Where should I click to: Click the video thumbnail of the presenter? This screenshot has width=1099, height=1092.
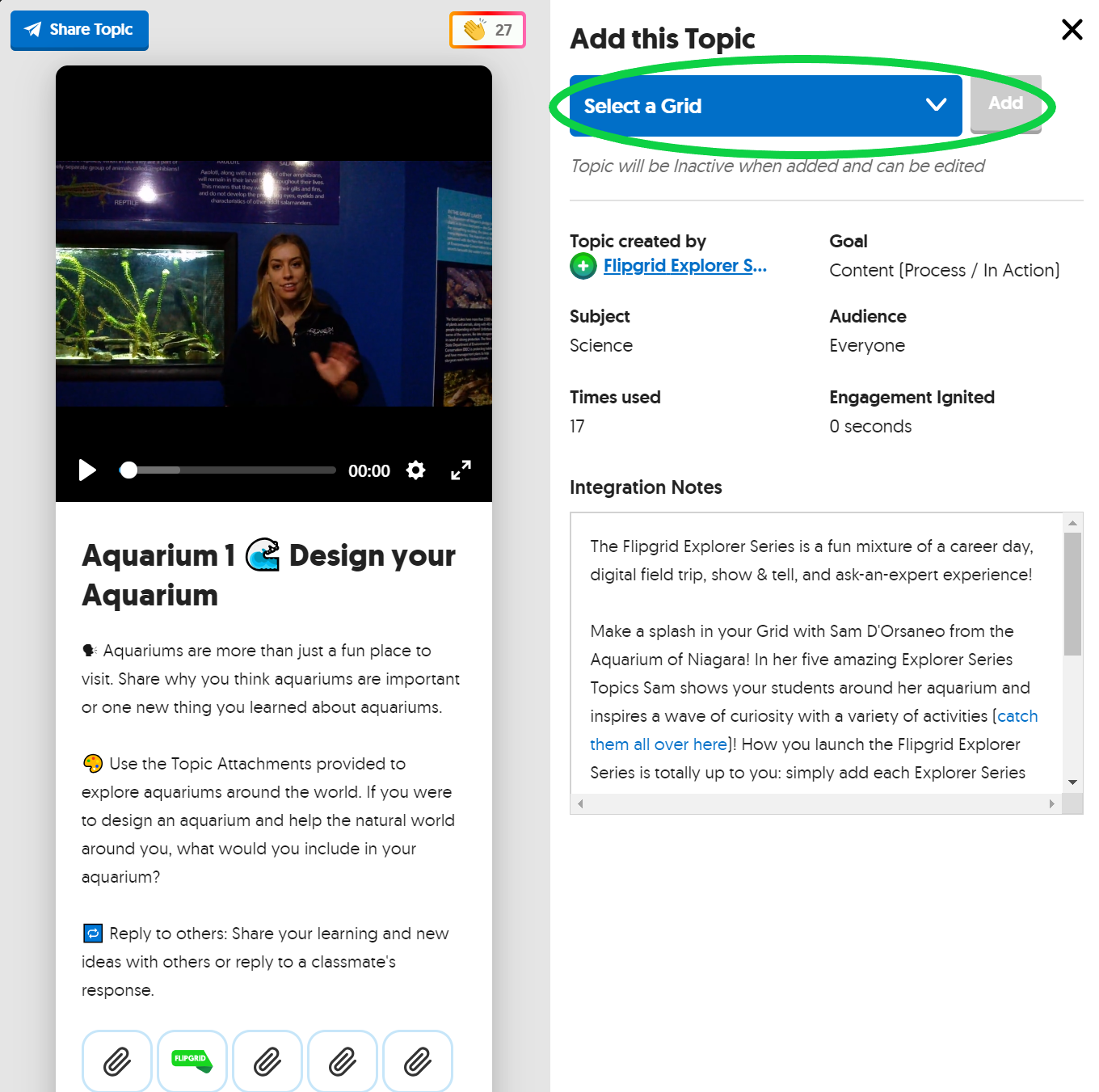(274, 283)
